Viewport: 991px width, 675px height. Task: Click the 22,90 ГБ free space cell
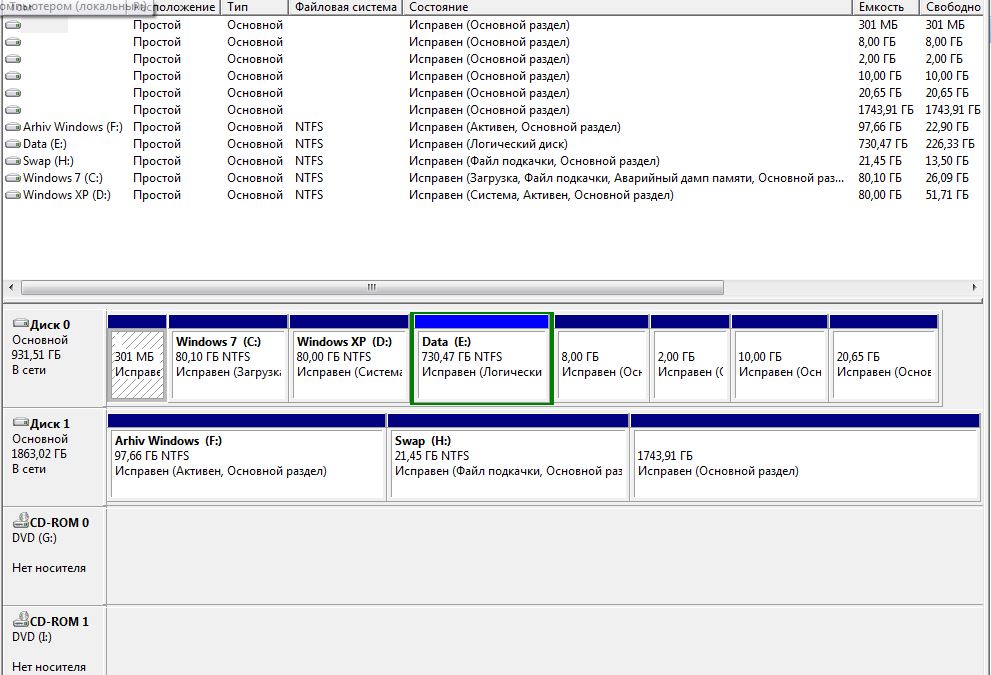[947, 127]
